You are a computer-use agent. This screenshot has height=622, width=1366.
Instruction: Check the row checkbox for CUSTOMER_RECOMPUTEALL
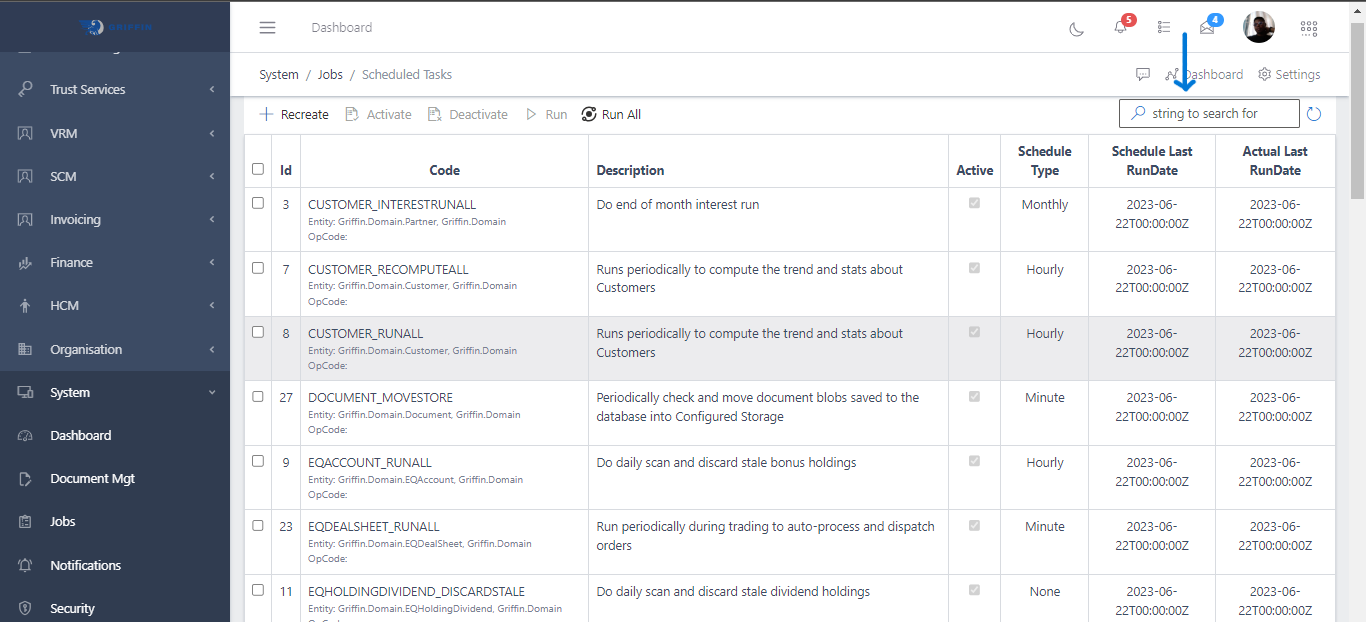click(258, 268)
